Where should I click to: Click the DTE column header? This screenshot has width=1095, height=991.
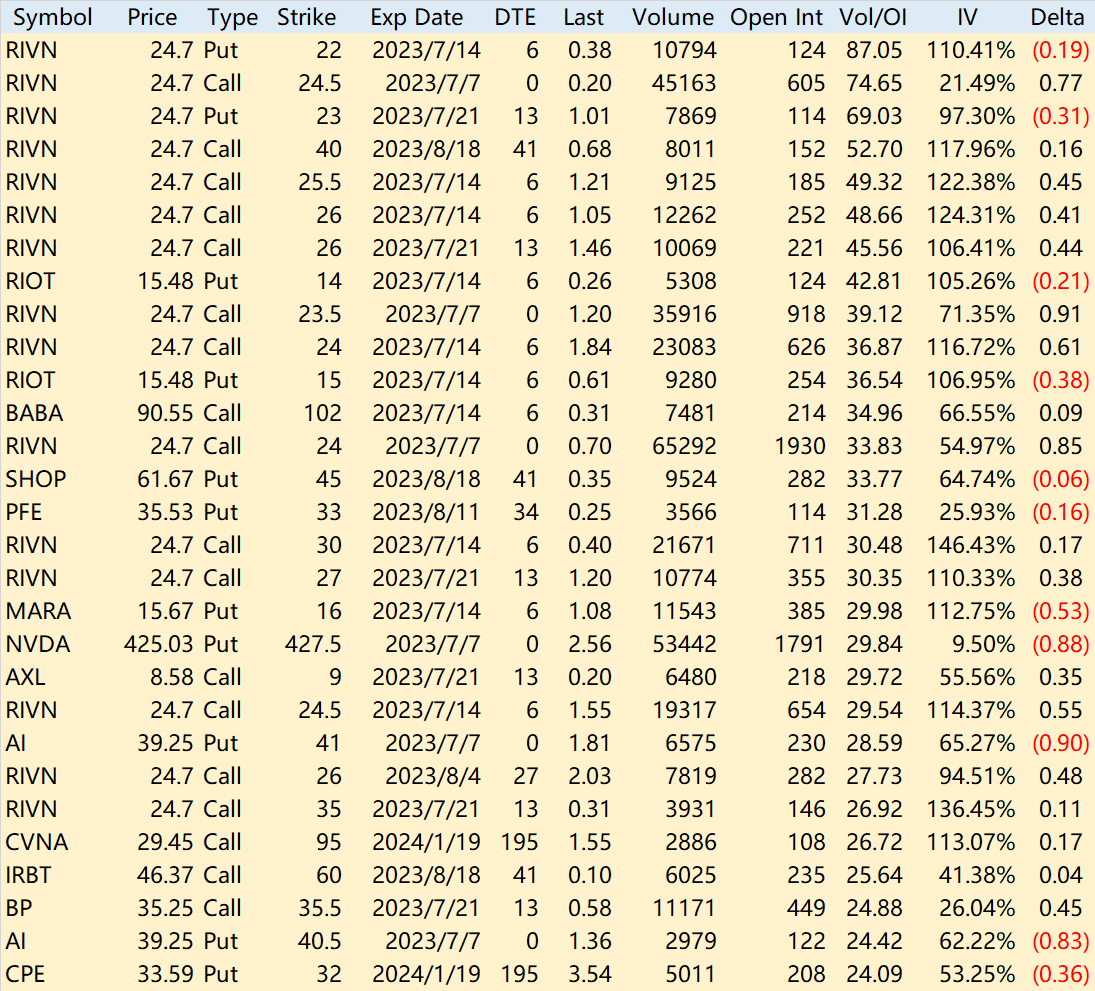(x=515, y=17)
